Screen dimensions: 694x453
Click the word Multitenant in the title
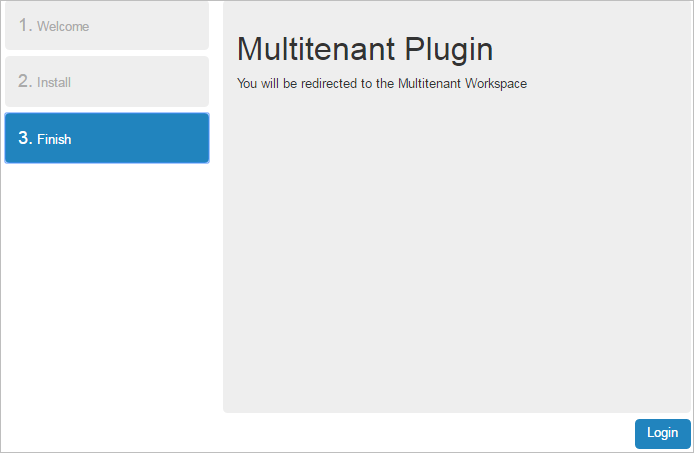point(316,49)
